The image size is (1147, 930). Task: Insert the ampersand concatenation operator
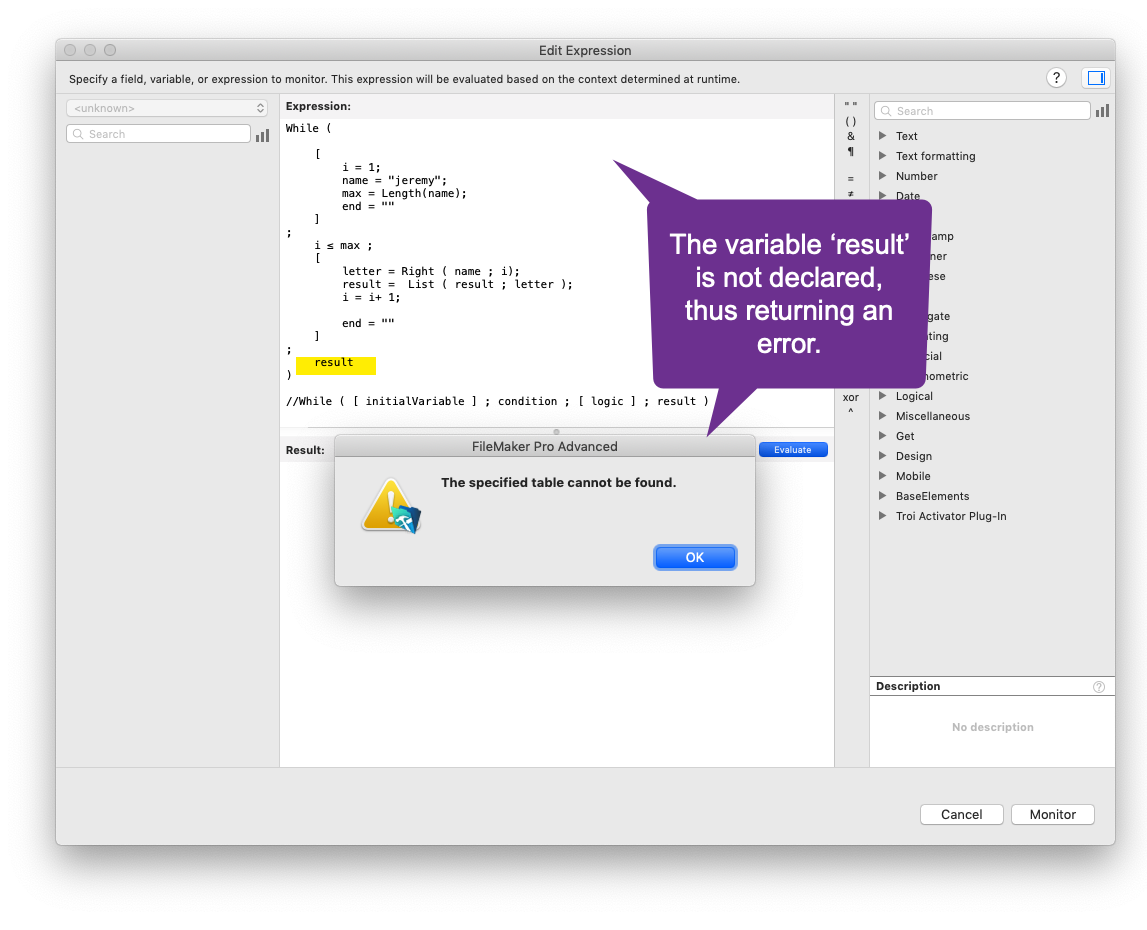point(851,136)
